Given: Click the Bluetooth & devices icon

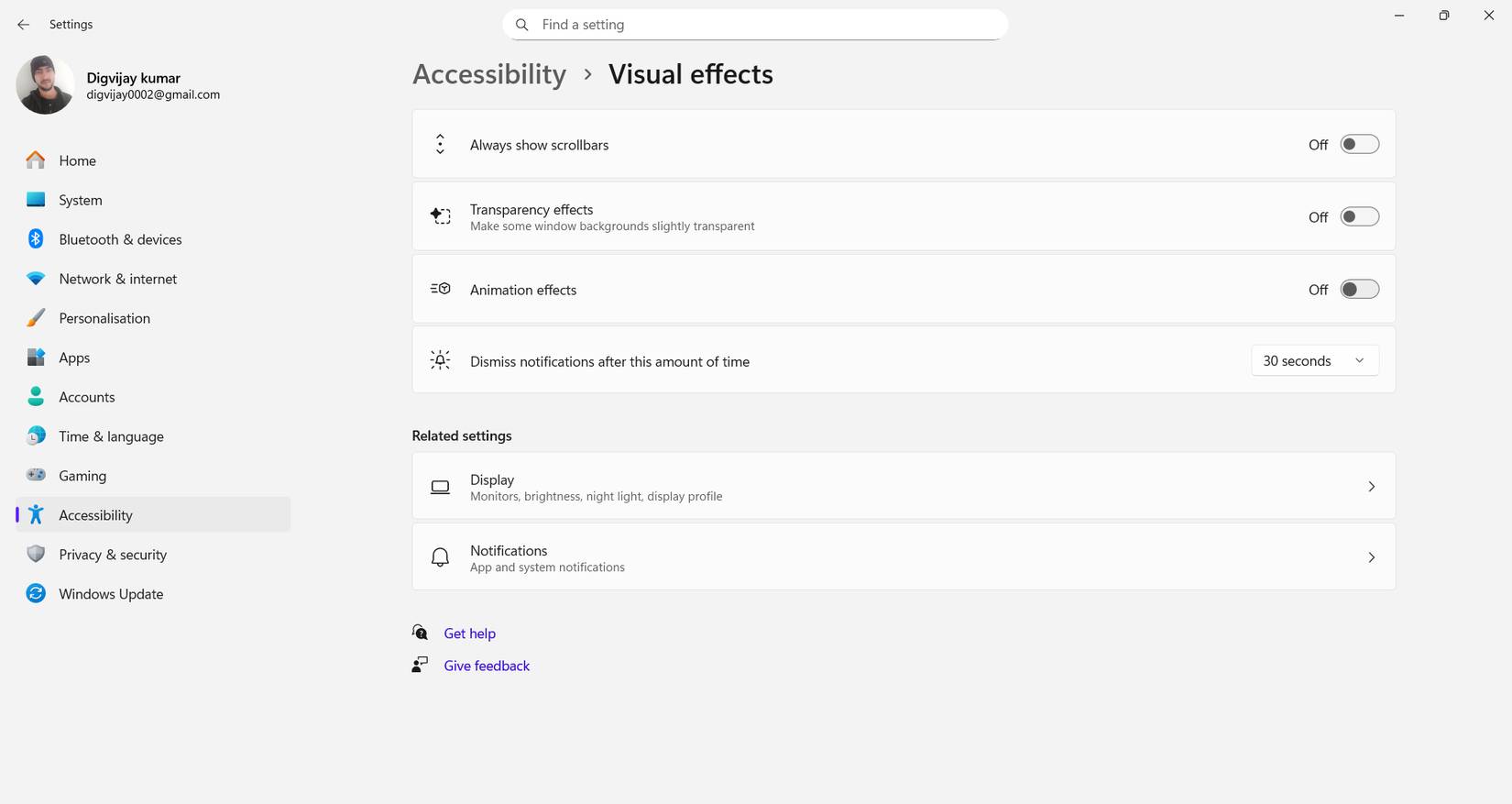Looking at the screenshot, I should 36,239.
